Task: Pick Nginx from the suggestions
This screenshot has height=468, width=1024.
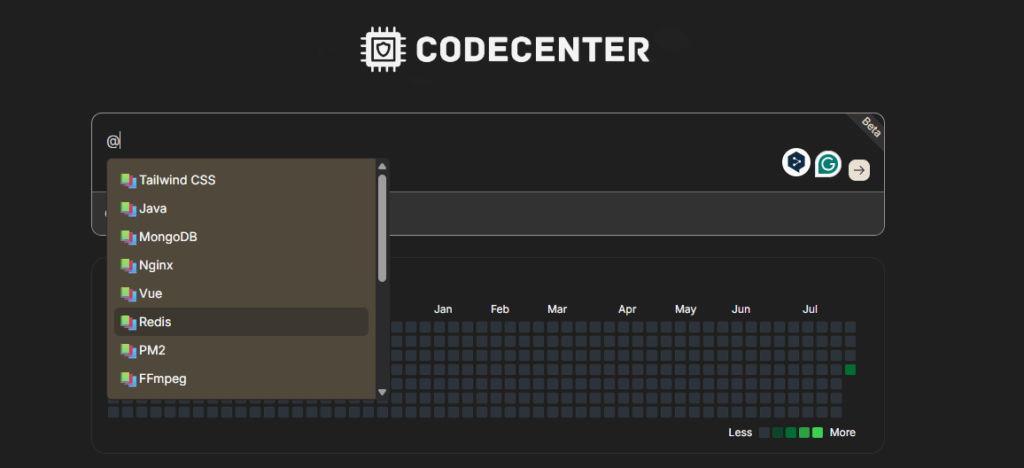Action: point(241,266)
